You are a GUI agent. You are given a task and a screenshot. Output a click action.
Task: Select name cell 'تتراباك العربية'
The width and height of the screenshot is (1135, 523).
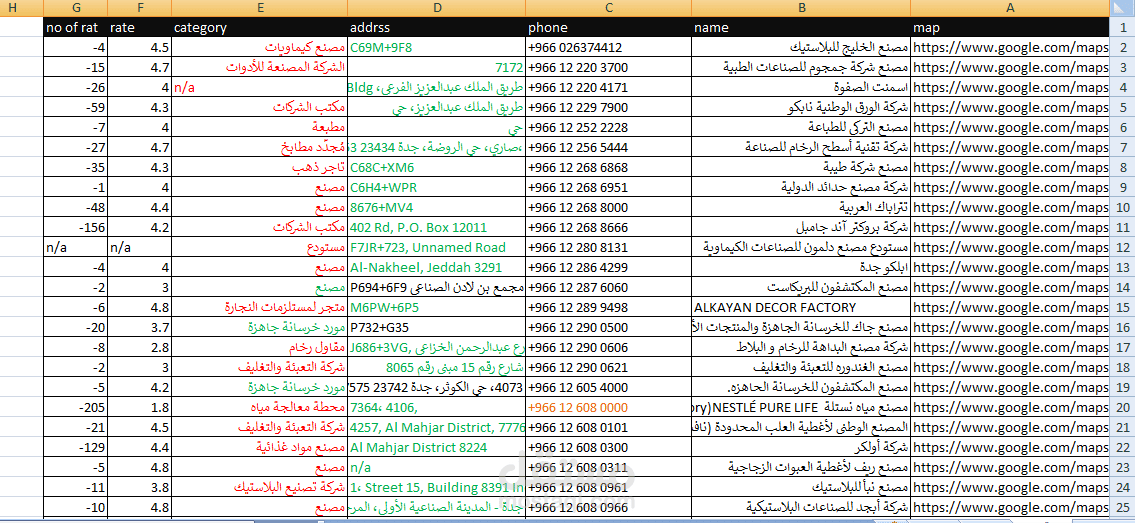coord(801,207)
